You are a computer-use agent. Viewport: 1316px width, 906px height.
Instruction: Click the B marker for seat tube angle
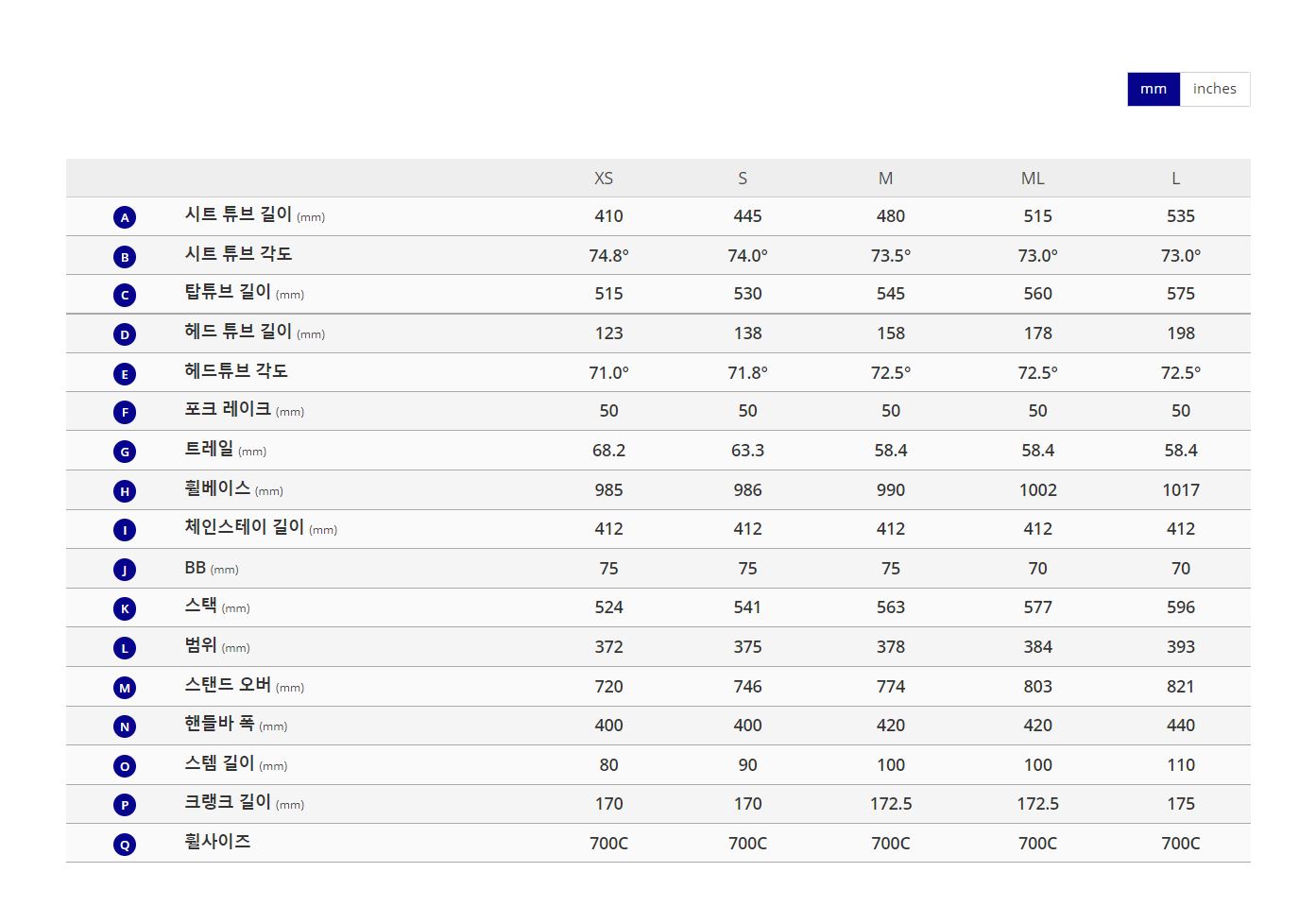tap(125, 257)
